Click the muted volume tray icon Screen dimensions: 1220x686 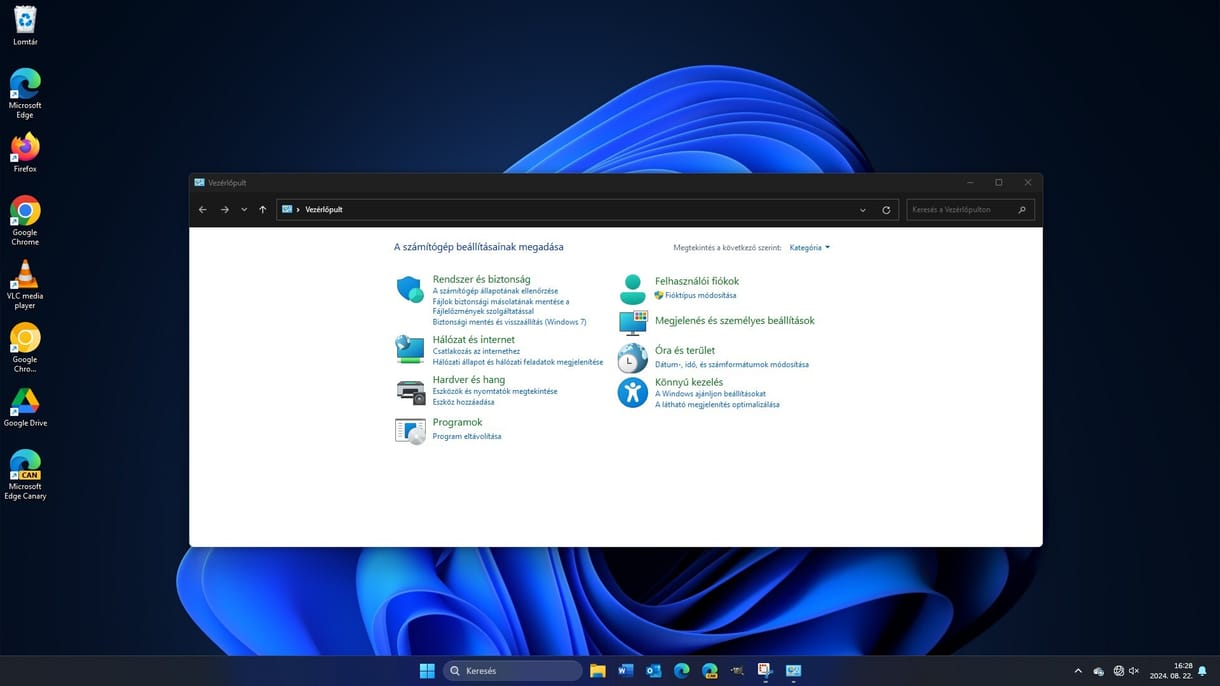[x=1134, y=671]
